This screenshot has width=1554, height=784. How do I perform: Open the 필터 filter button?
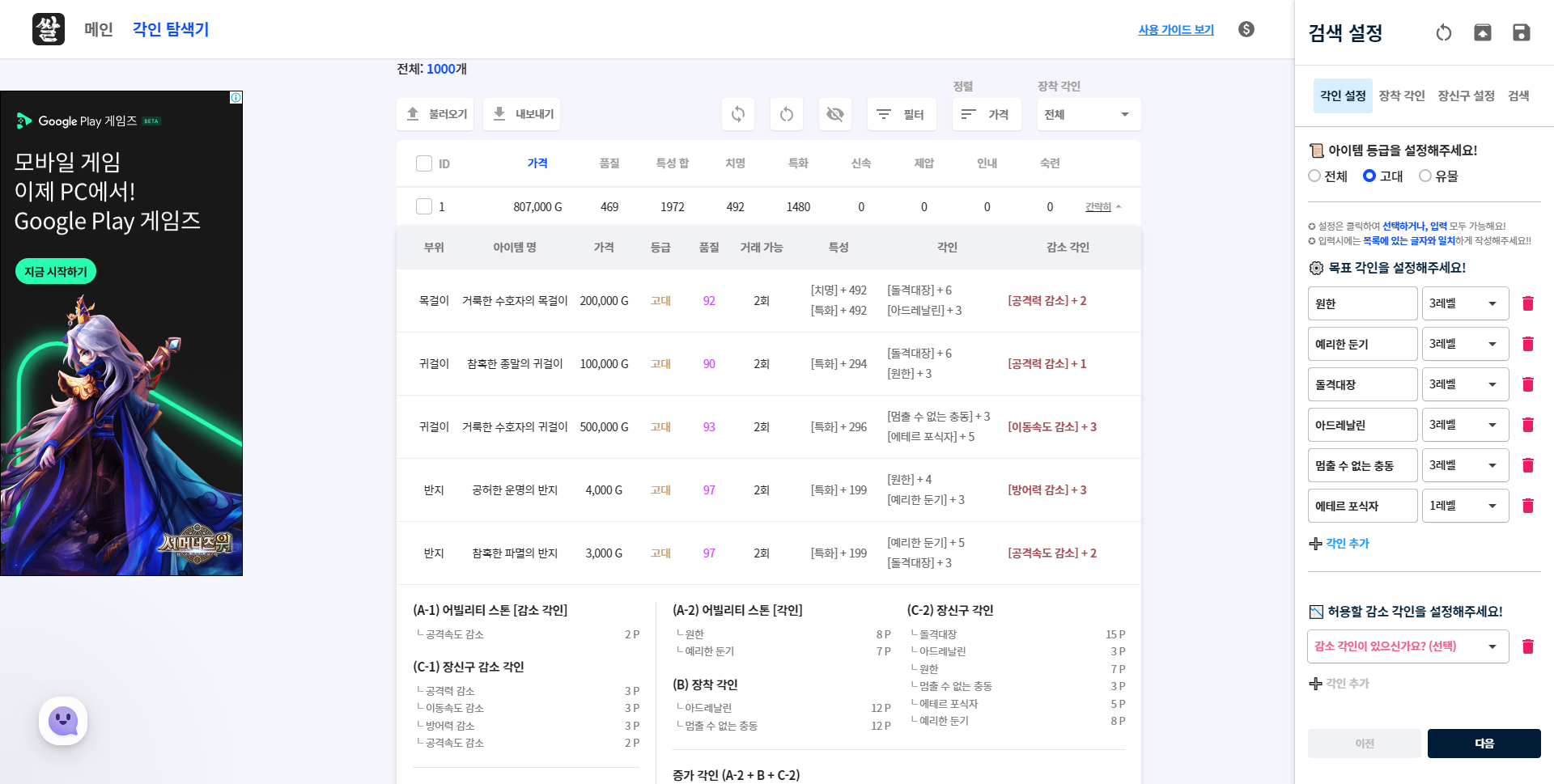[902, 114]
